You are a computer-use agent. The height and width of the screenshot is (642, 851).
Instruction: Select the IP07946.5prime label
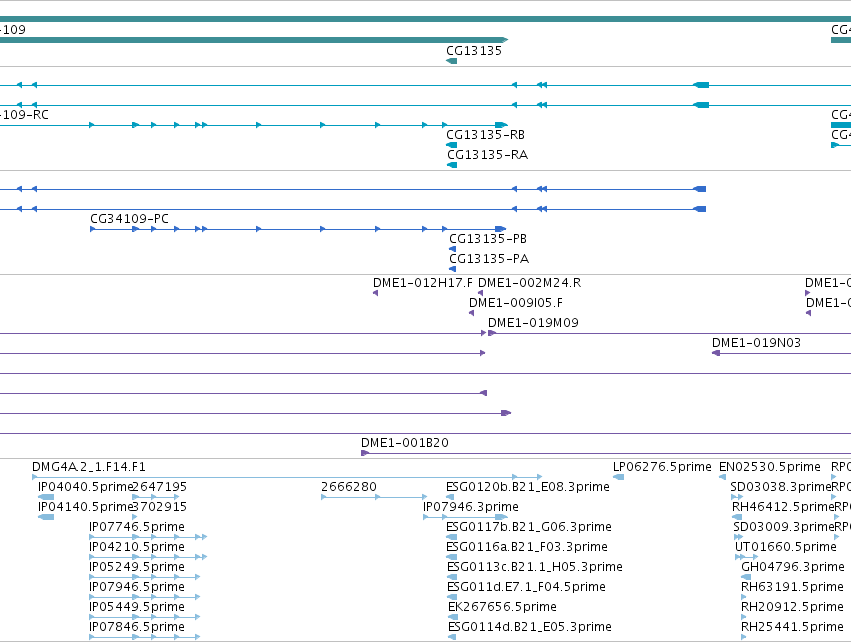click(137, 587)
